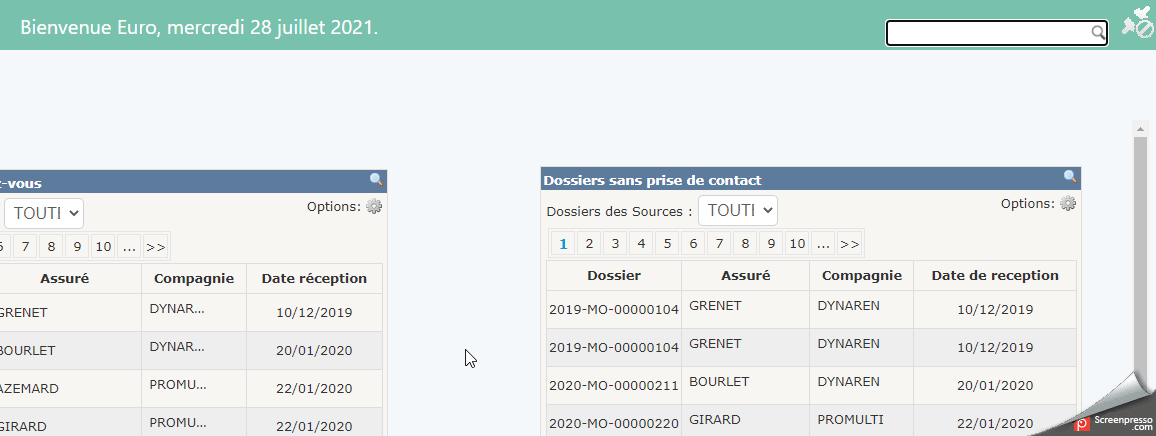Click the Screenpresso logo in the corner
This screenshot has height=436, width=1156.
point(1113,423)
